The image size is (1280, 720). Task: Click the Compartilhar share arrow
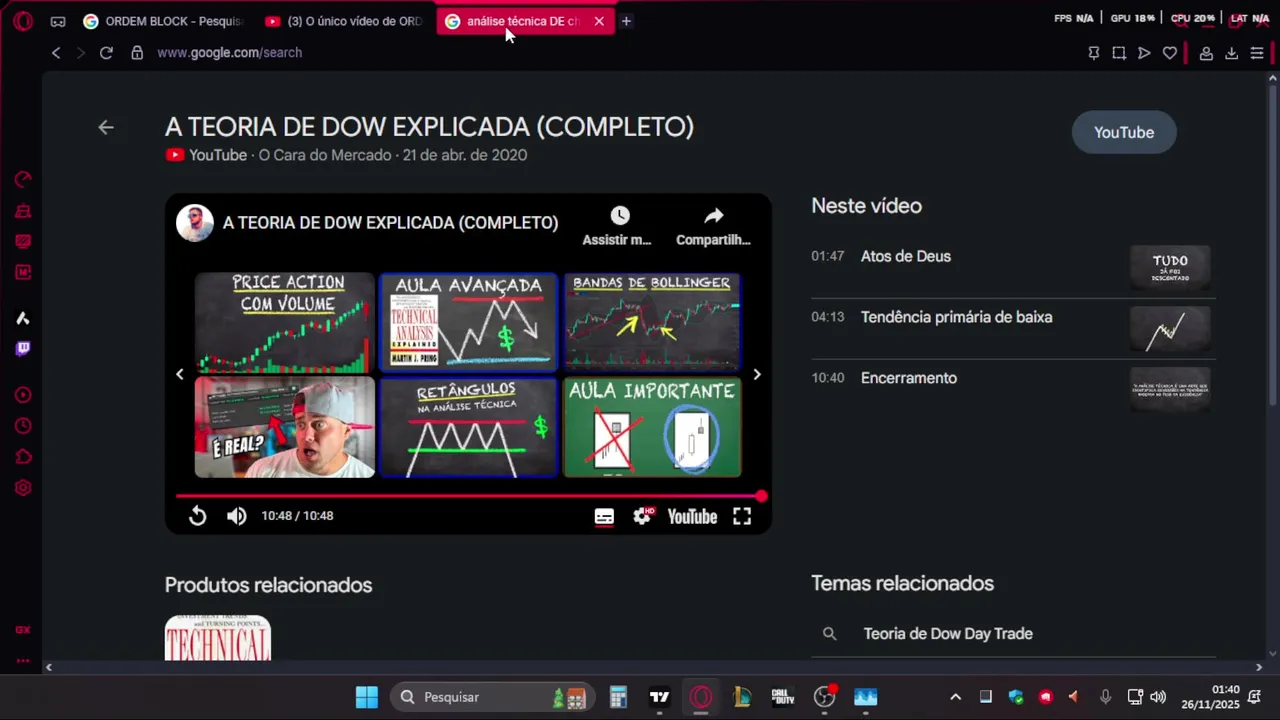tap(713, 216)
